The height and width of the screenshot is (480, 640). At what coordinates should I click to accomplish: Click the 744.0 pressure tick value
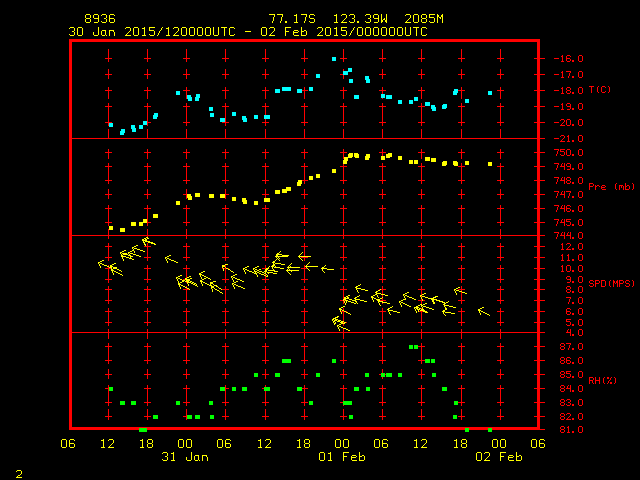click(568, 236)
